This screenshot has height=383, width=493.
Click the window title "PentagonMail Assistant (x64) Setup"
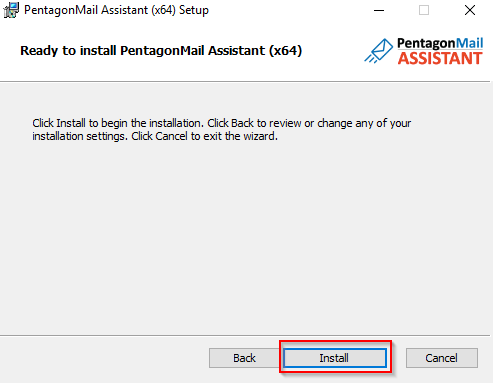point(116,10)
